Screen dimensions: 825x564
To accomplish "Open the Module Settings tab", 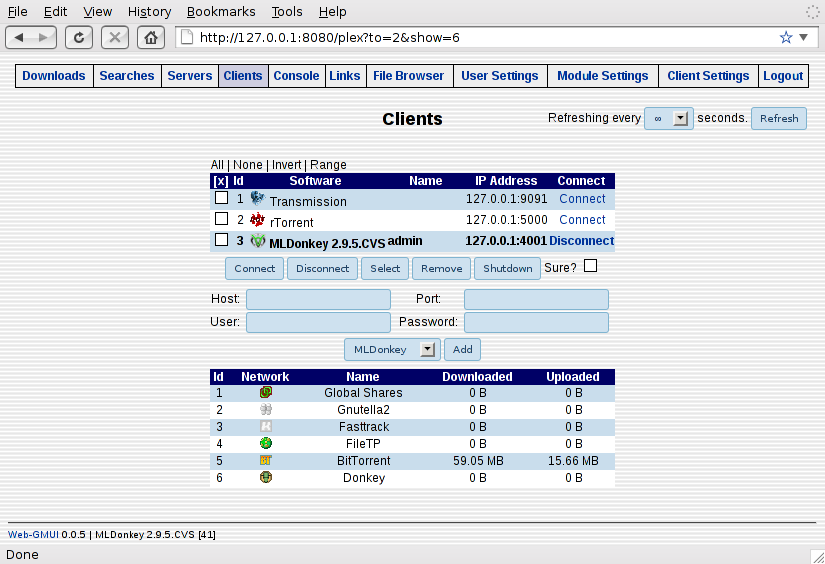I will tap(602, 76).
